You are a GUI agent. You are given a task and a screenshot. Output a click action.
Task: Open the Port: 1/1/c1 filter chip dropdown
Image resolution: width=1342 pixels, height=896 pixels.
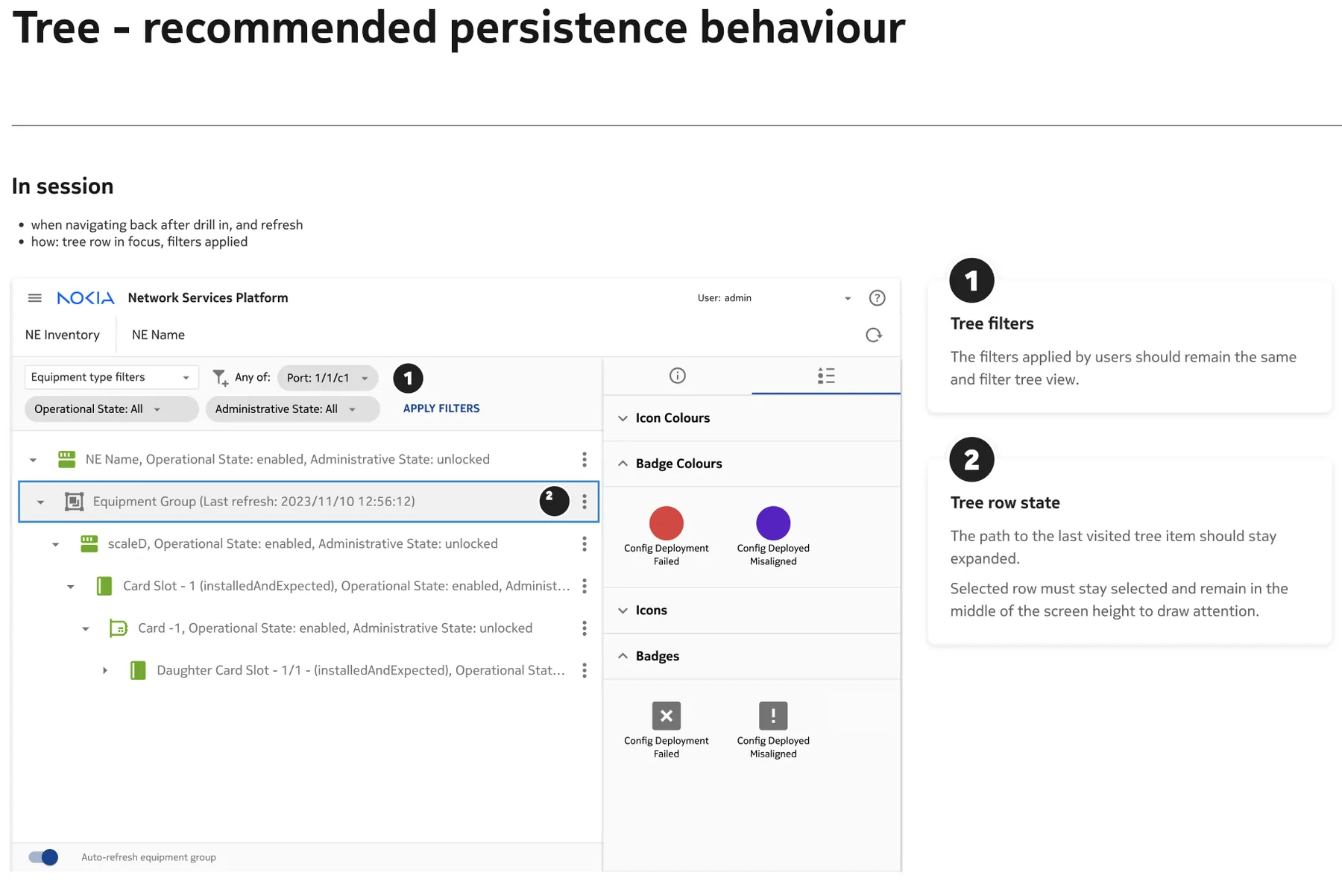pyautogui.click(x=328, y=378)
